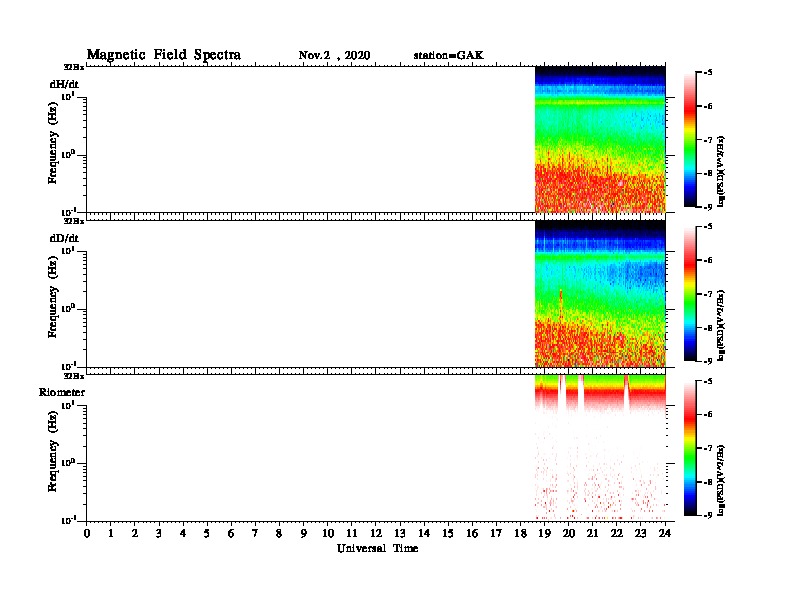Click the dD/dt panel color bar

(690, 294)
